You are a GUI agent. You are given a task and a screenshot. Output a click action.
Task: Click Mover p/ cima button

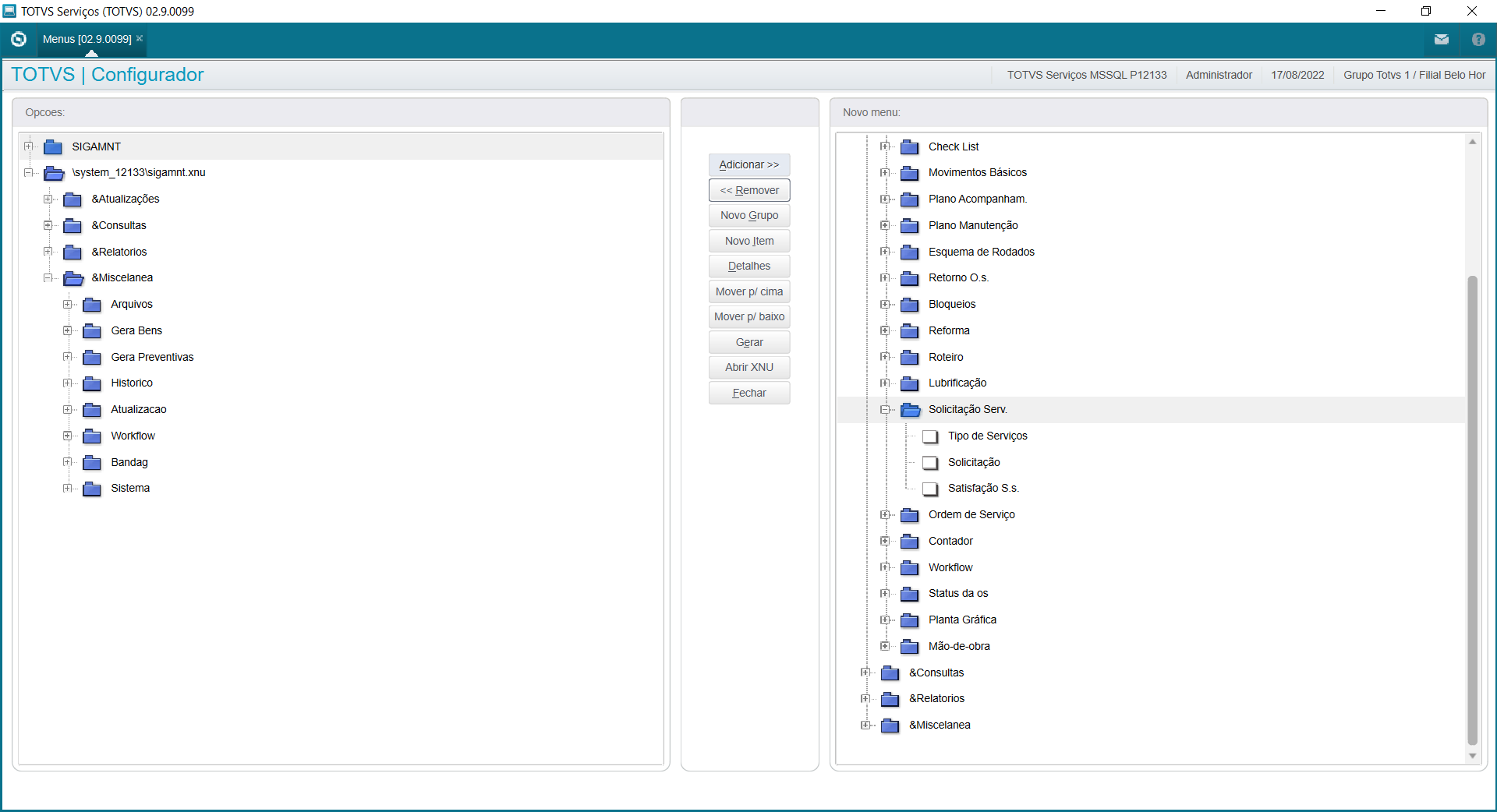coord(749,291)
